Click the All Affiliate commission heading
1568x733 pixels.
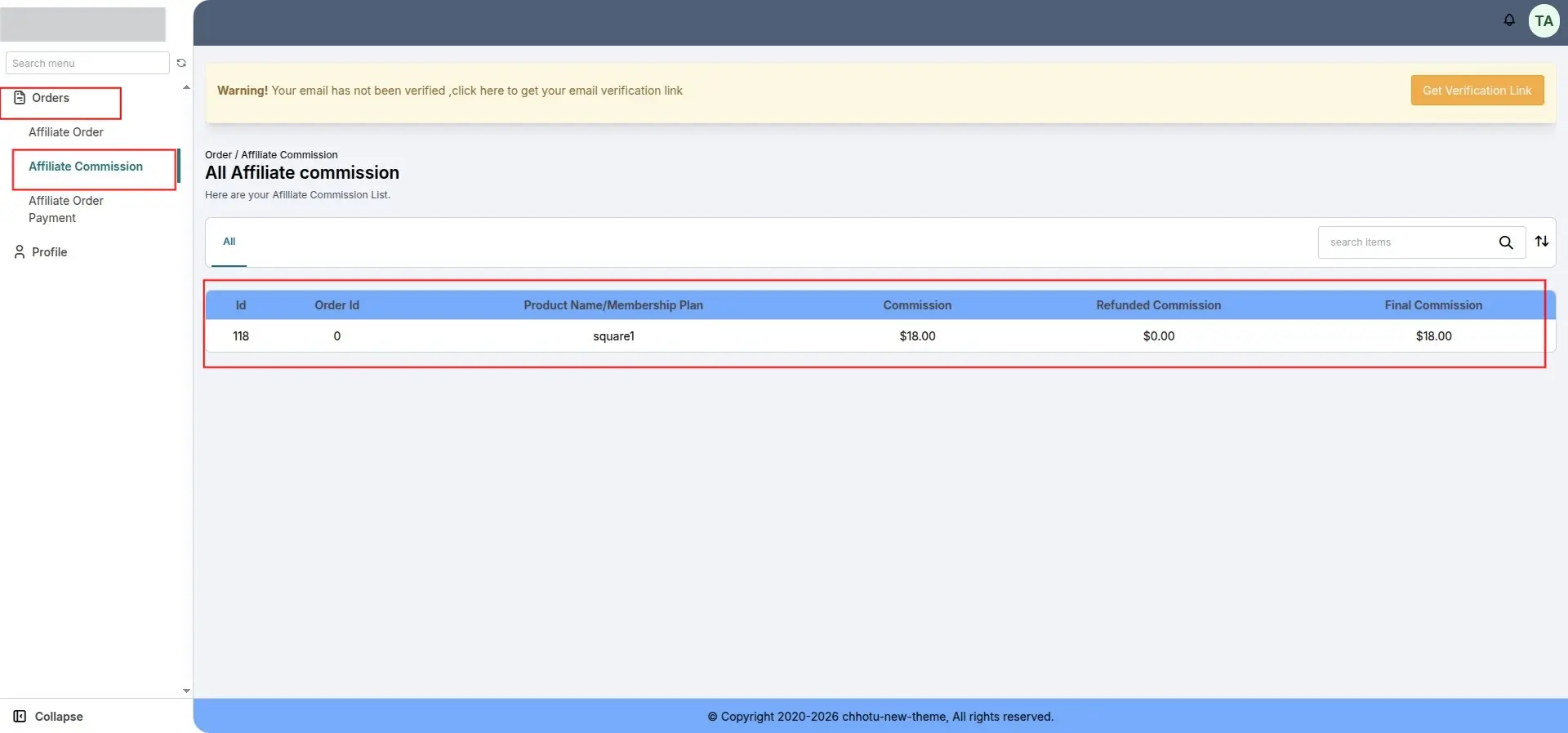302,173
